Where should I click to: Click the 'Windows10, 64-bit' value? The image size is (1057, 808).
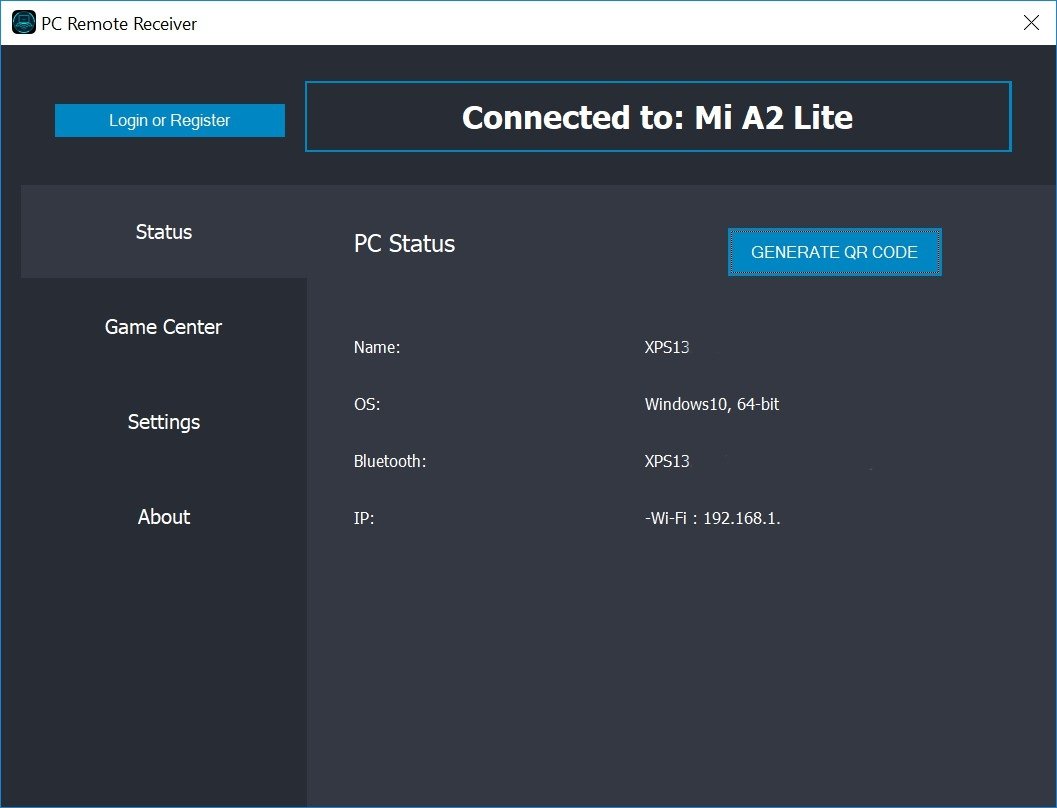pyautogui.click(x=712, y=404)
